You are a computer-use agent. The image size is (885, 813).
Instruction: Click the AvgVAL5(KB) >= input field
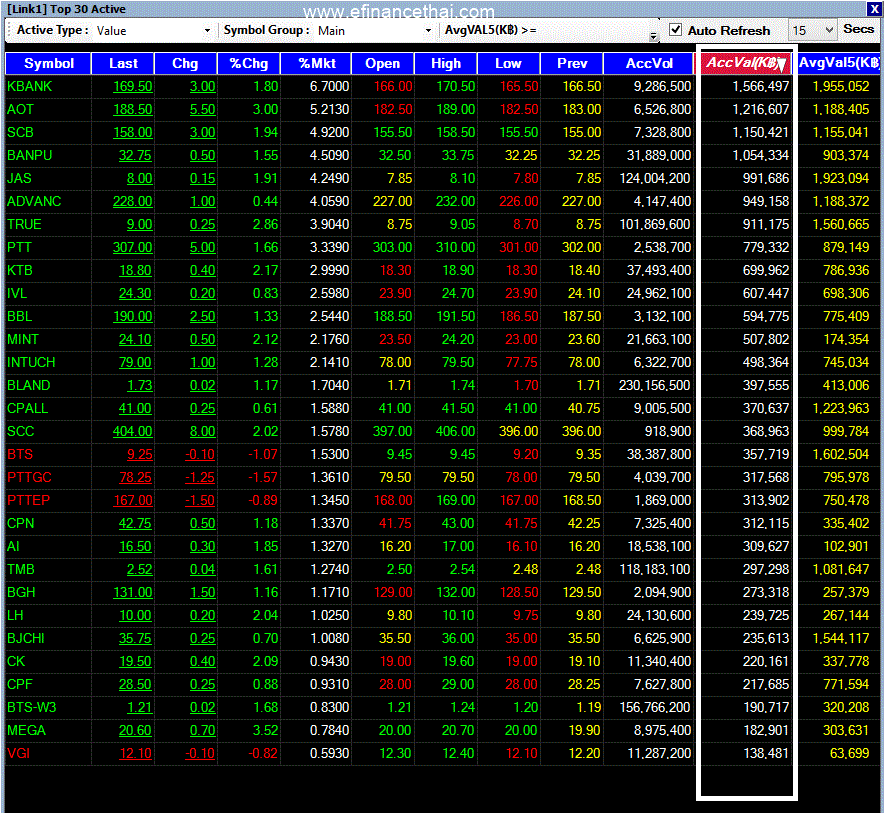(595, 30)
